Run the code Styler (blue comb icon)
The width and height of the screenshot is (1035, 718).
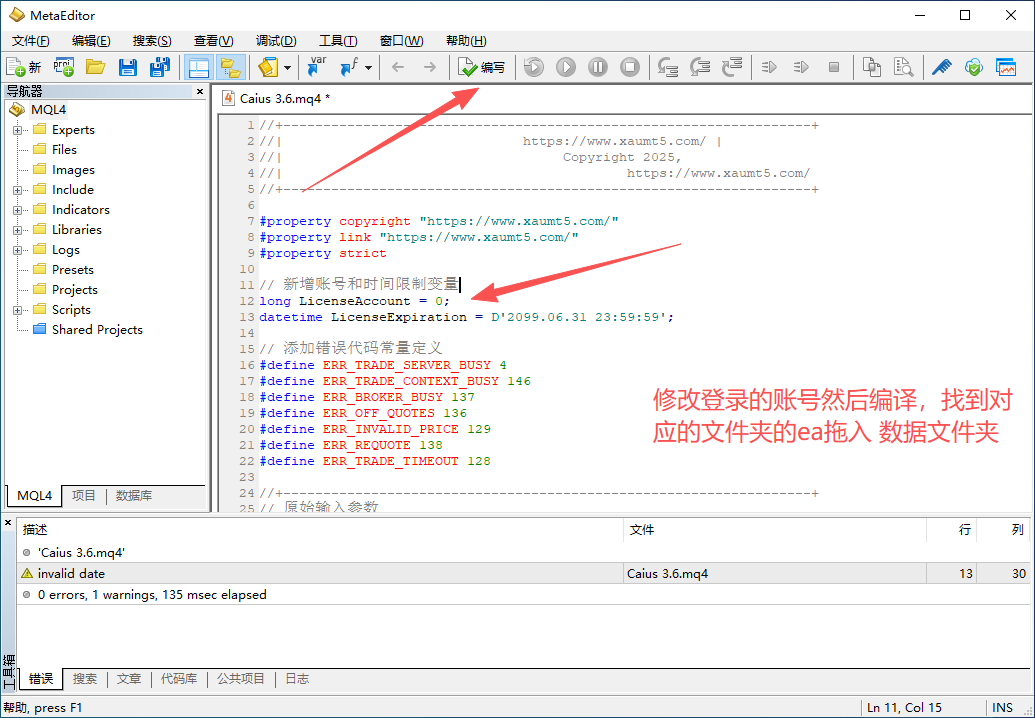coord(942,67)
